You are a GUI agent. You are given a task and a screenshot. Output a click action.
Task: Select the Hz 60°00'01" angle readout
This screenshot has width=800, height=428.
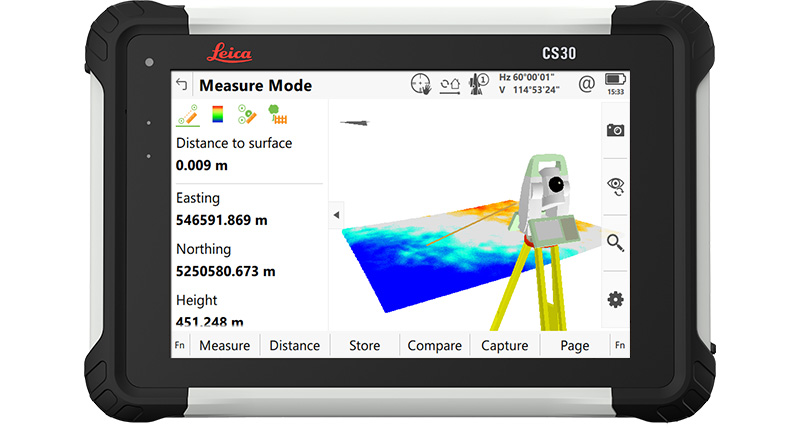pyautogui.click(x=527, y=78)
